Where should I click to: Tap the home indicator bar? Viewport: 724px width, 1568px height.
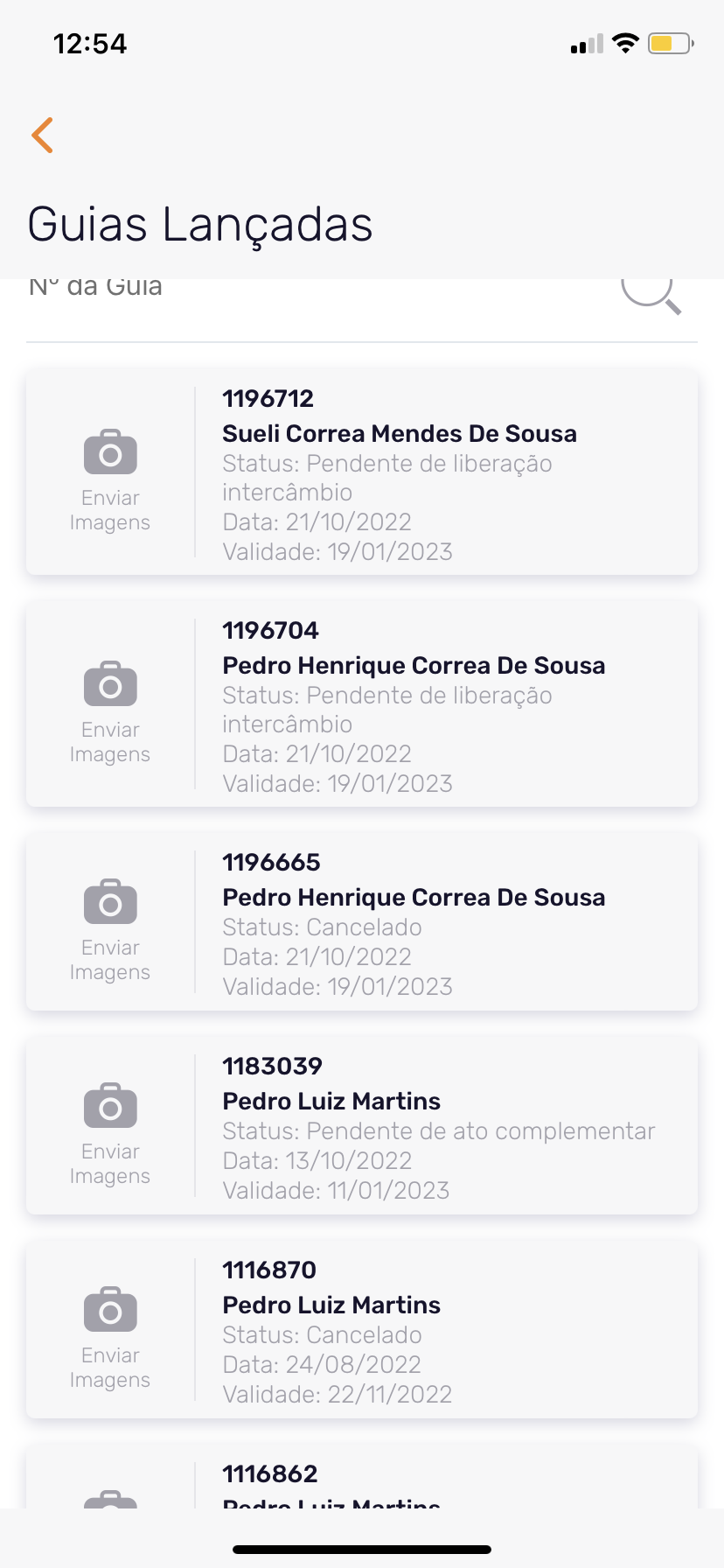click(x=362, y=1549)
